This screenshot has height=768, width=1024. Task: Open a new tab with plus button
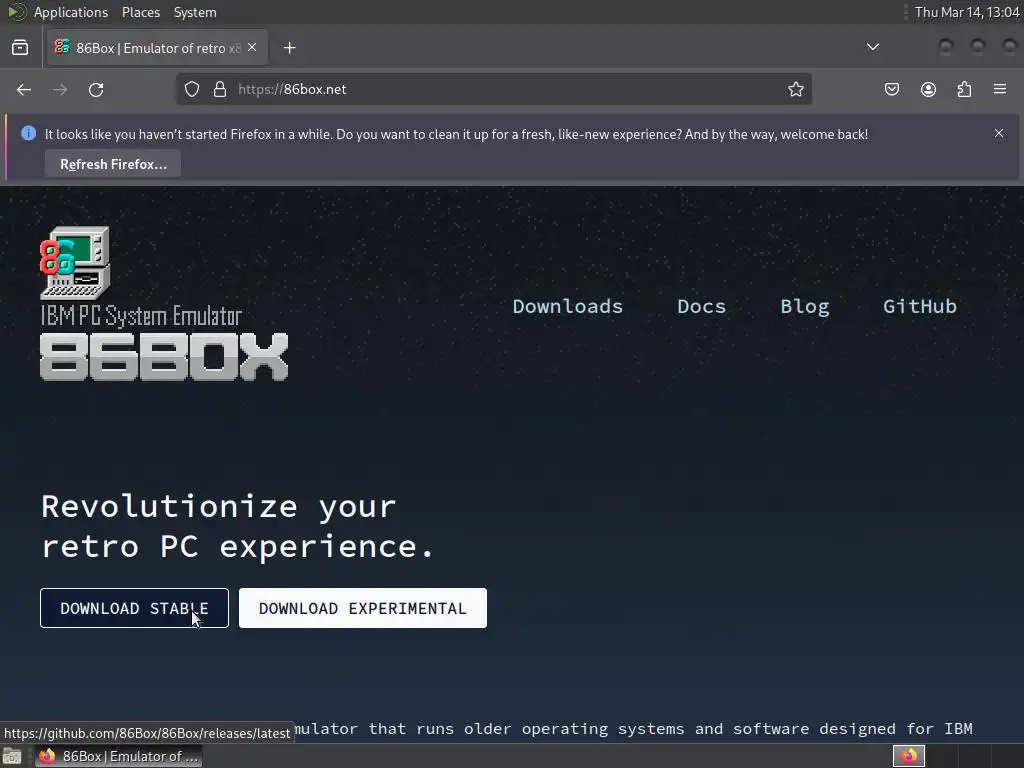click(x=289, y=48)
